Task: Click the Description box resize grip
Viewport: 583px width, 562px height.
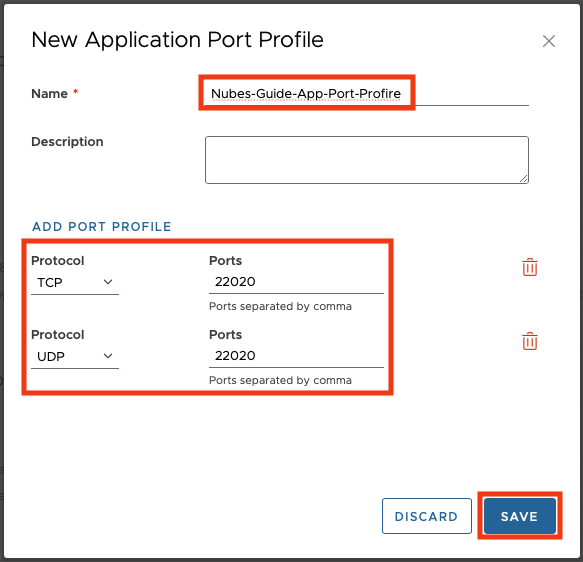Action: pyautogui.click(x=524, y=179)
